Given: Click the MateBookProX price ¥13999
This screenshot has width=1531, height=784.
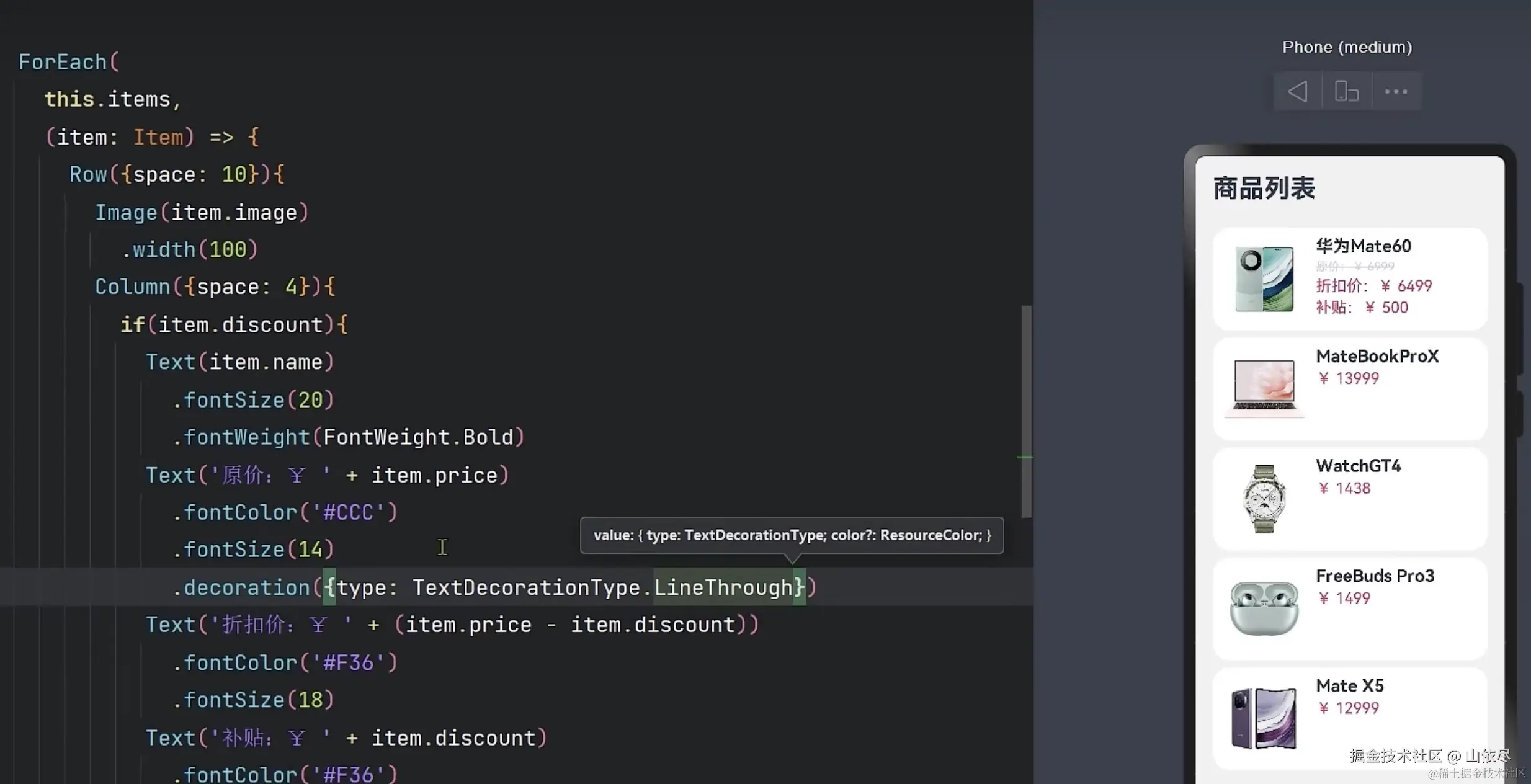Looking at the screenshot, I should 1349,378.
